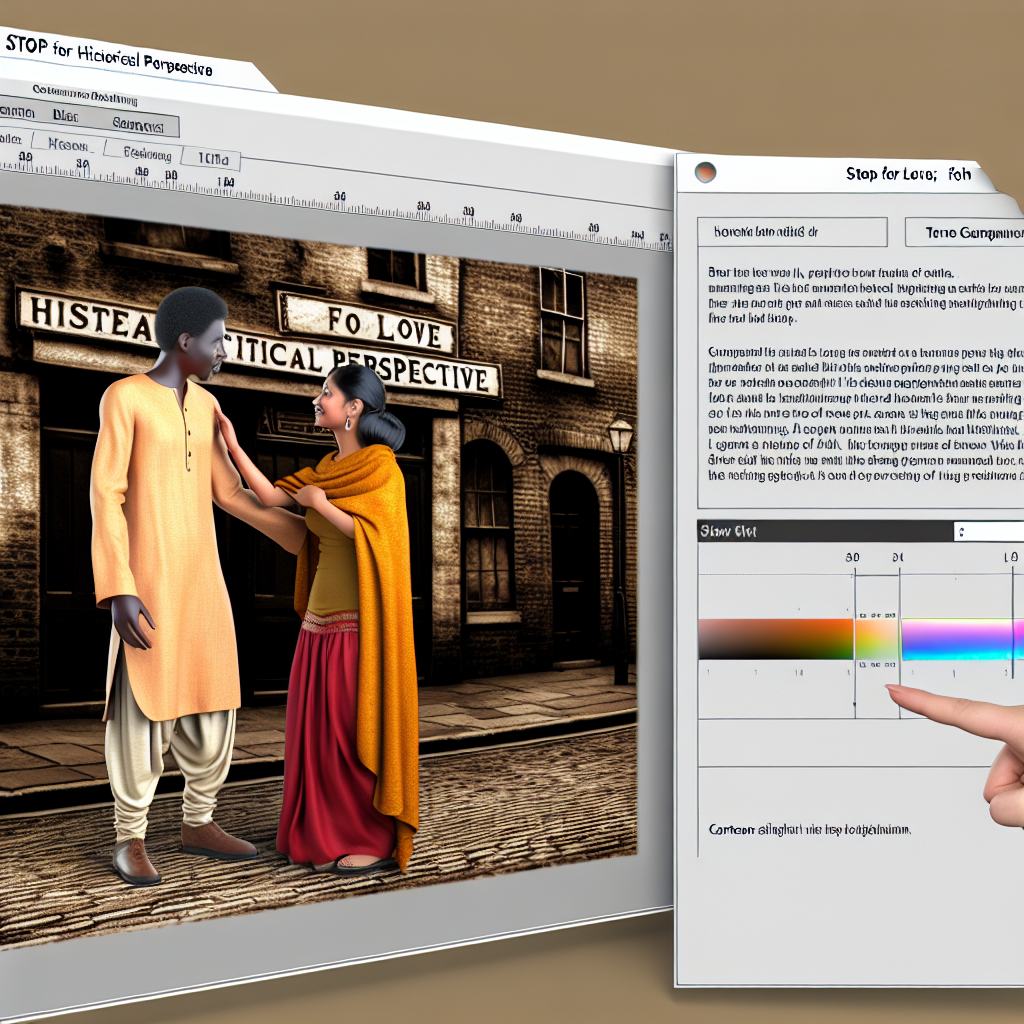
Task: Open the 'Senaral' menu item
Action: (x=136, y=124)
